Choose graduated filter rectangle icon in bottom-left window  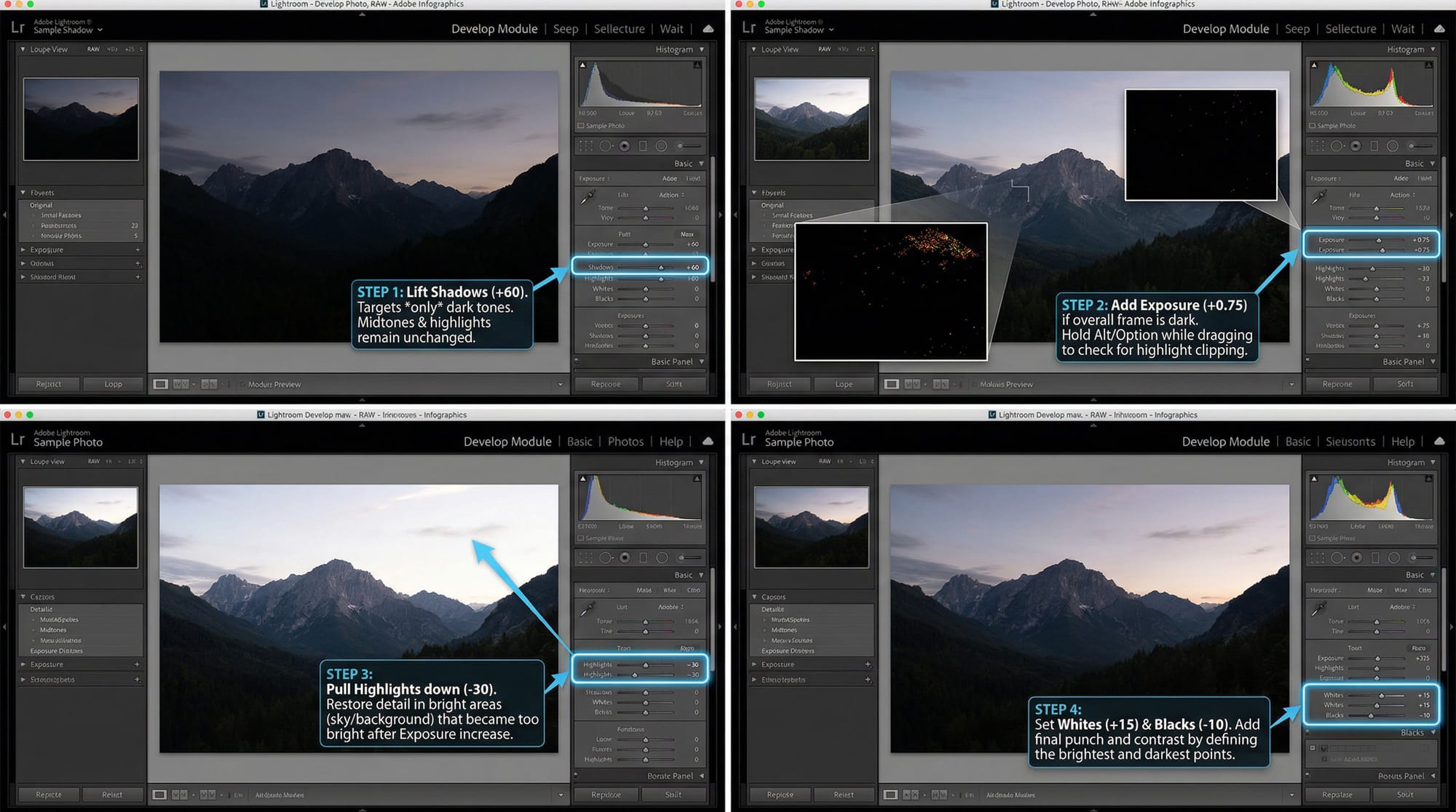coord(643,558)
